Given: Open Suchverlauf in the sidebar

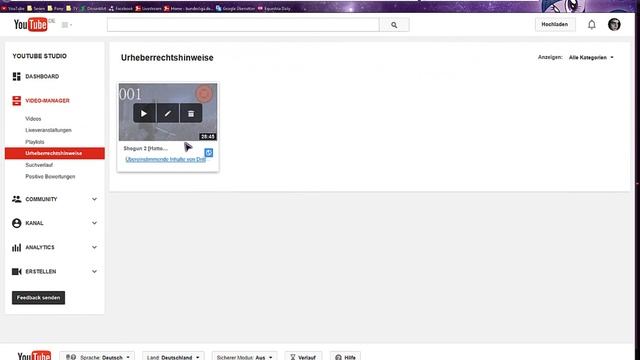Looking at the screenshot, I should [x=39, y=165].
